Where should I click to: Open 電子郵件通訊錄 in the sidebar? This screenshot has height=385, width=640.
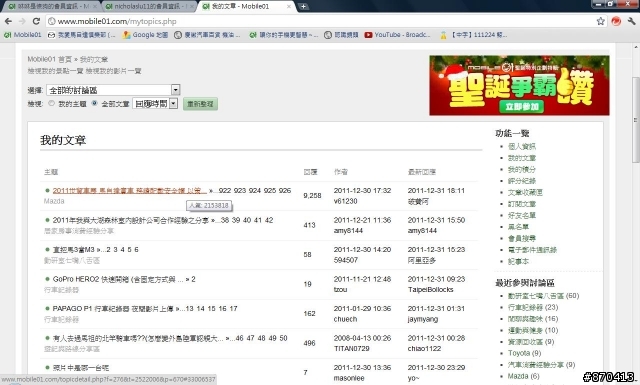532,249
